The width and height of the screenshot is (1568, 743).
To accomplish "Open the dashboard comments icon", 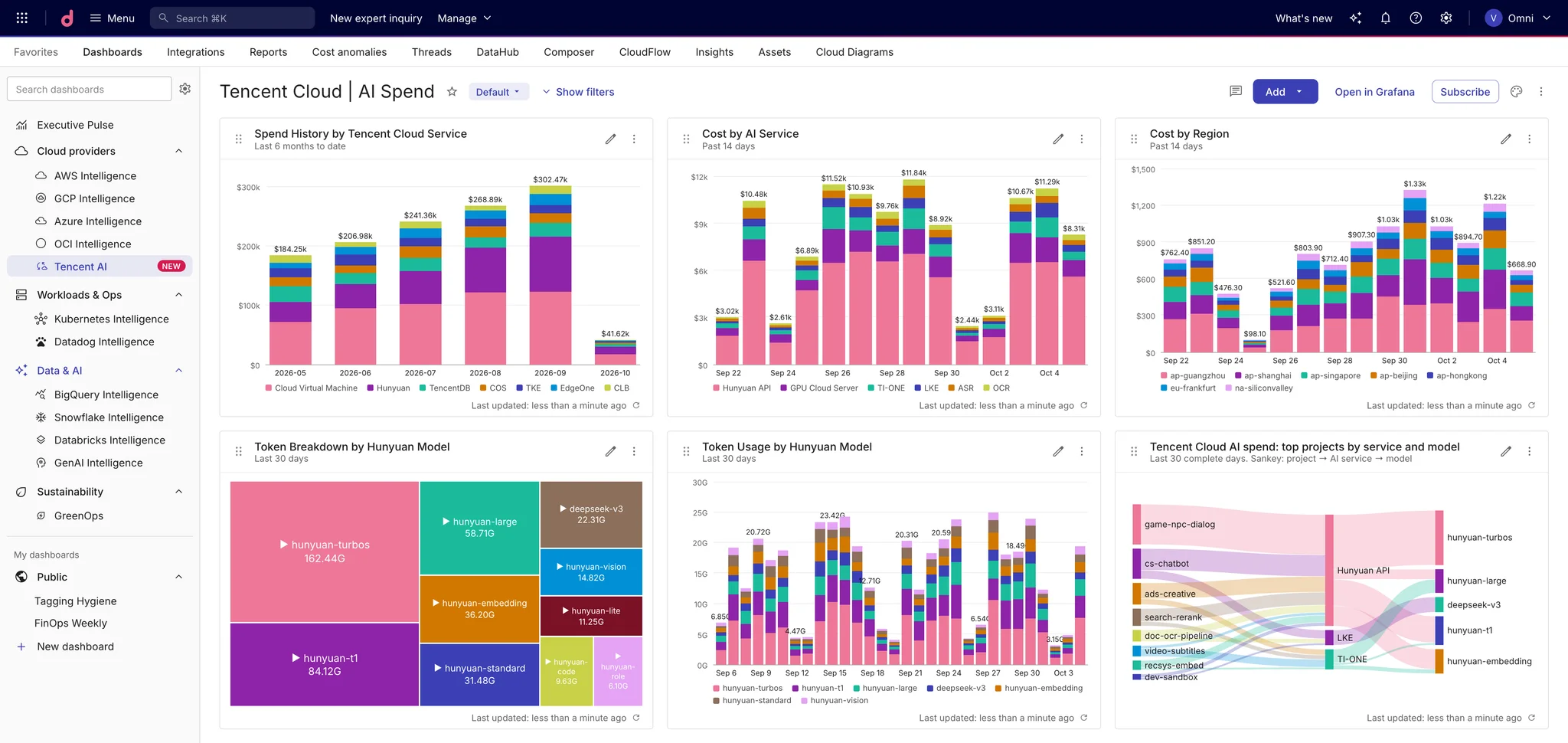I will coord(1236,91).
